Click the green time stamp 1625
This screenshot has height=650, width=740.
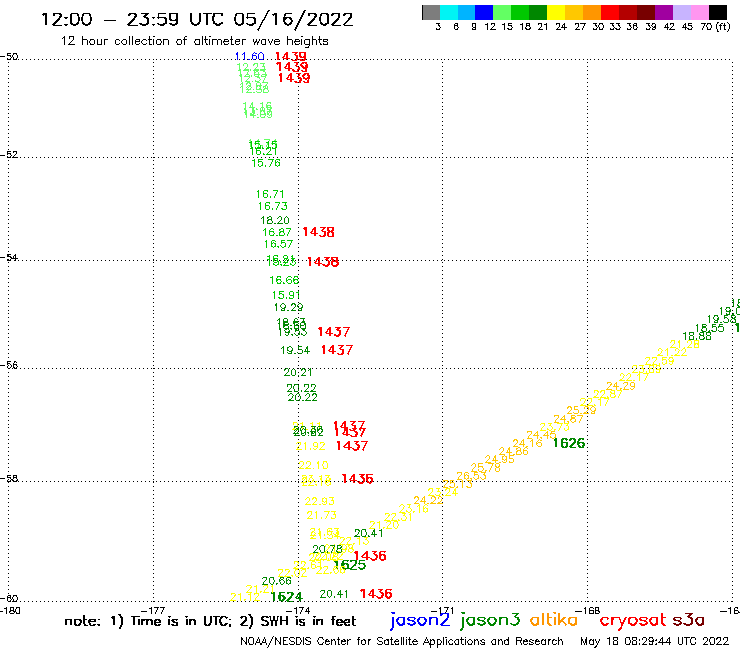(x=349, y=565)
